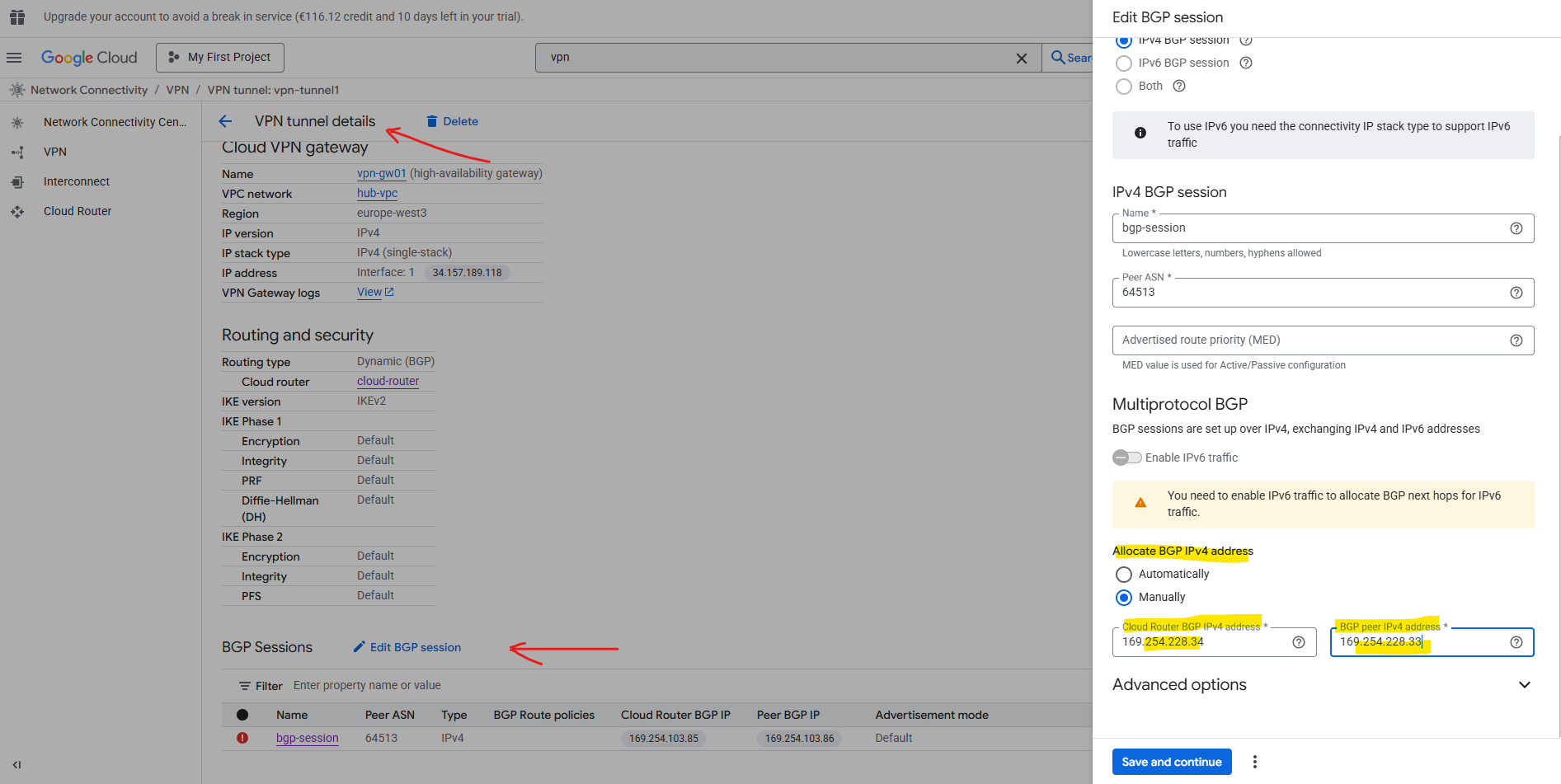Click help icon next to IPv6 BGP session
This screenshot has height=784, width=1561.
coord(1246,63)
